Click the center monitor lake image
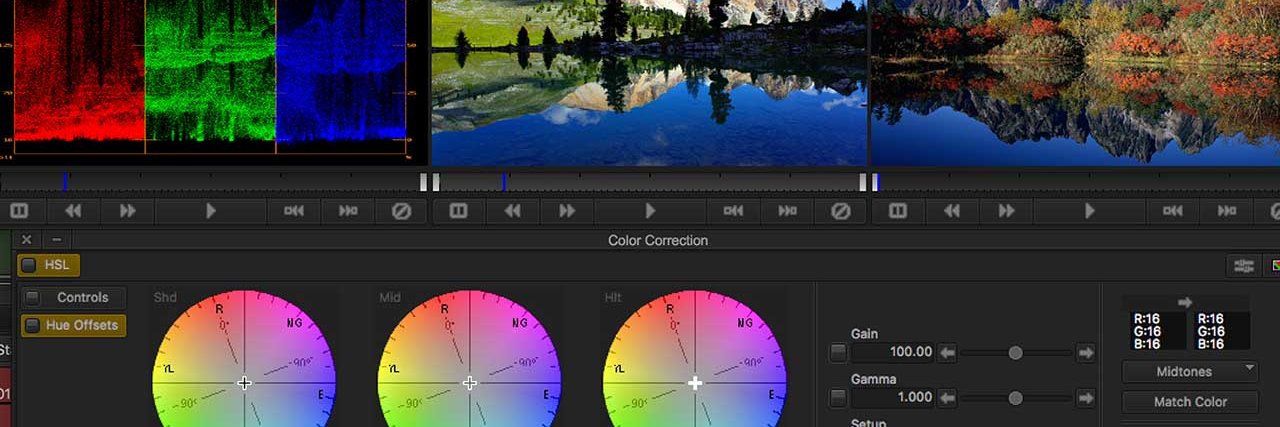The width and height of the screenshot is (1280, 427). pyautogui.click(x=649, y=82)
